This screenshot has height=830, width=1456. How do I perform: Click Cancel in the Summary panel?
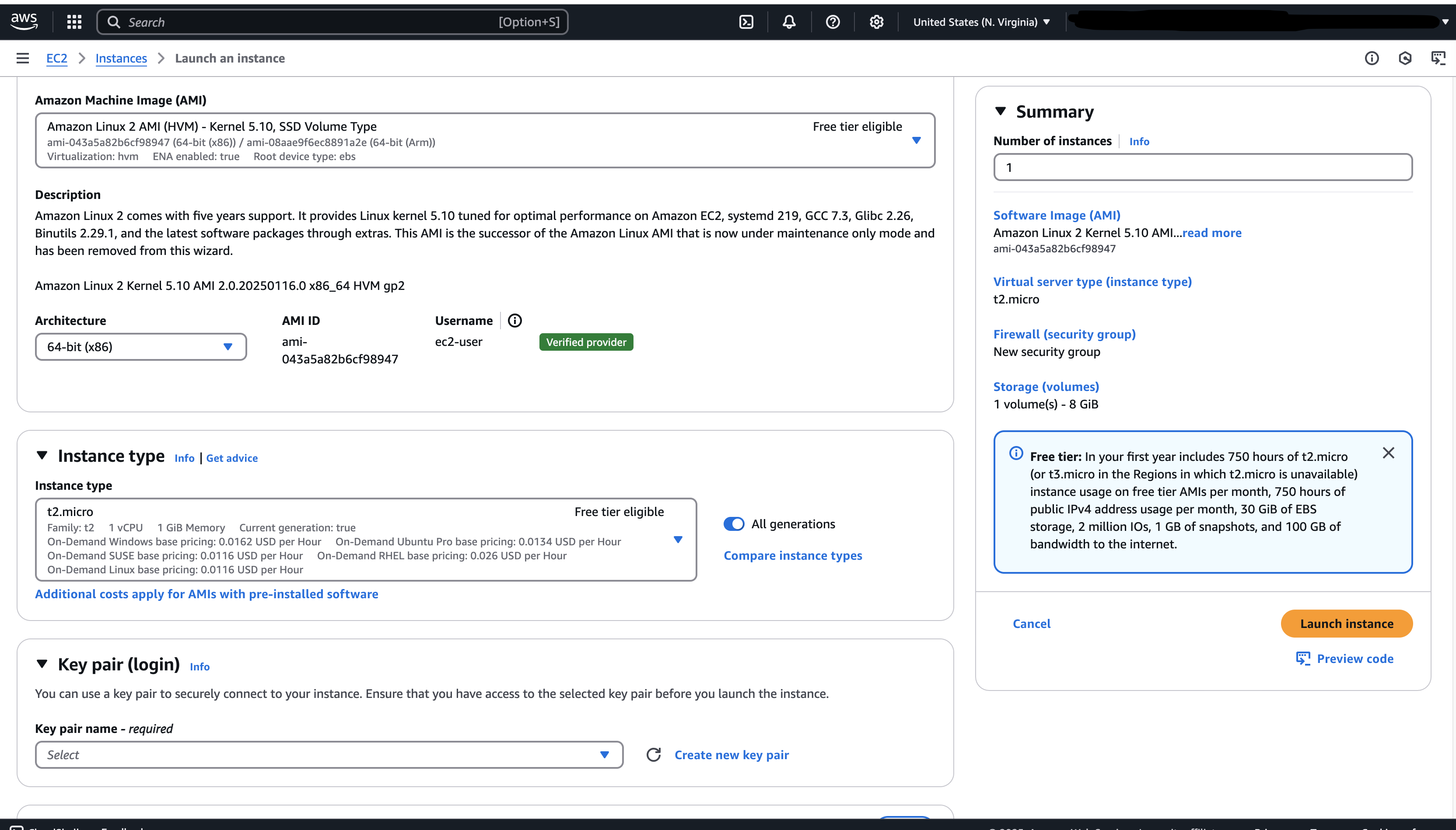[1031, 624]
